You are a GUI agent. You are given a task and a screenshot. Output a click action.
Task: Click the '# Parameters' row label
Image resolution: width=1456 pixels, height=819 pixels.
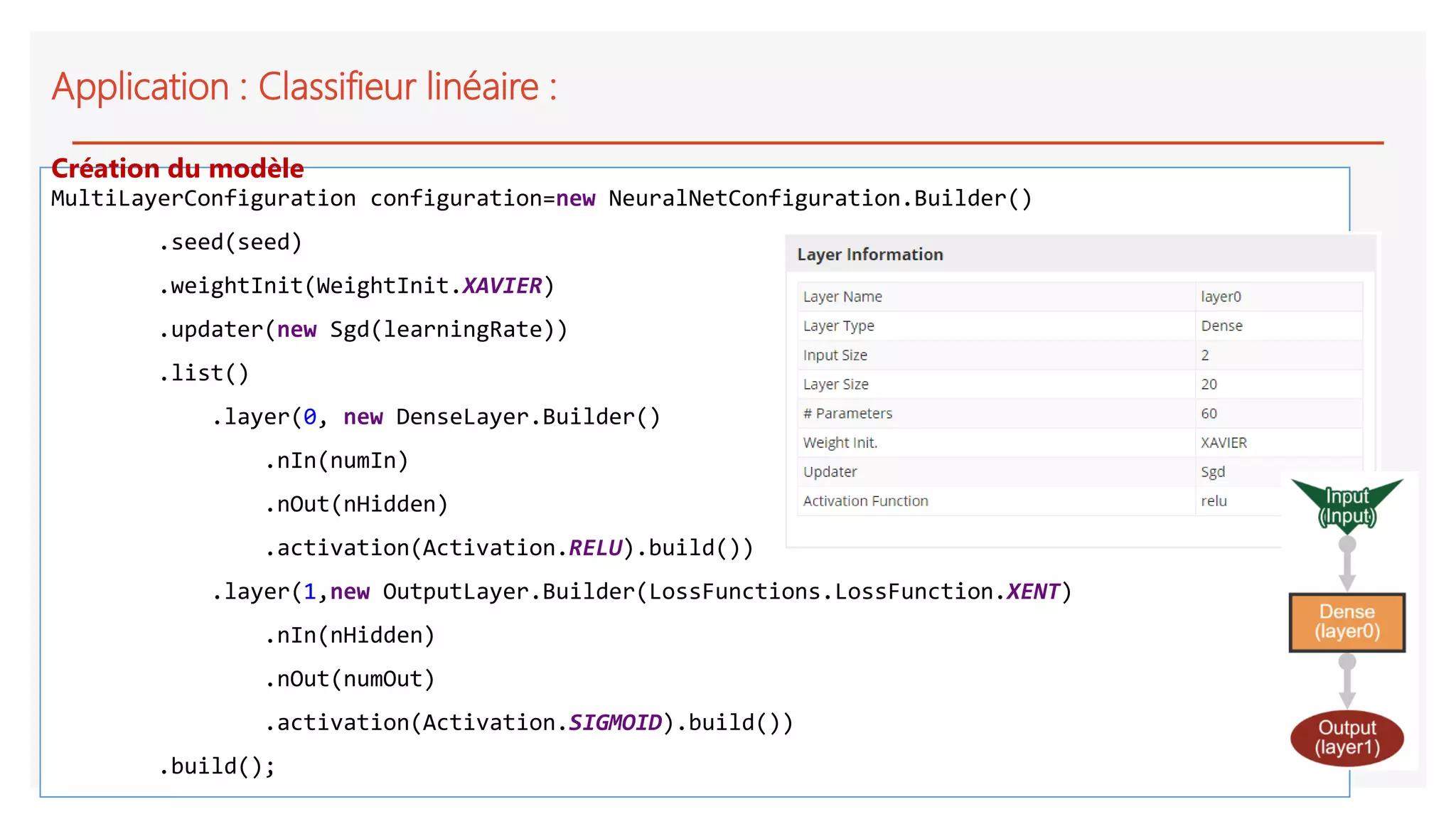(x=847, y=413)
